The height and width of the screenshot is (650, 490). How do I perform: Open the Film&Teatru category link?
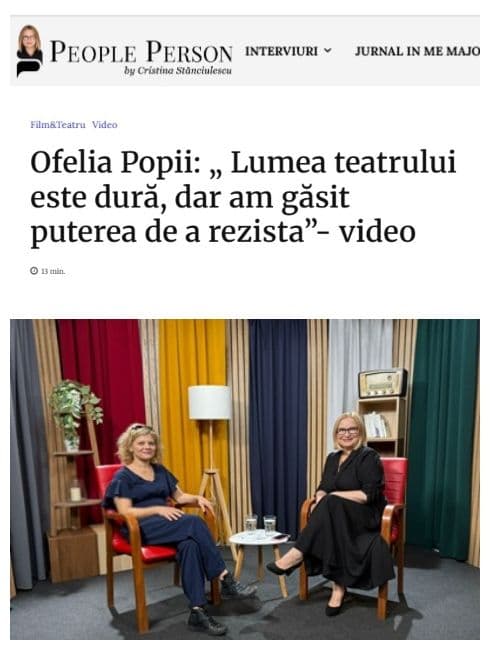coord(58,124)
